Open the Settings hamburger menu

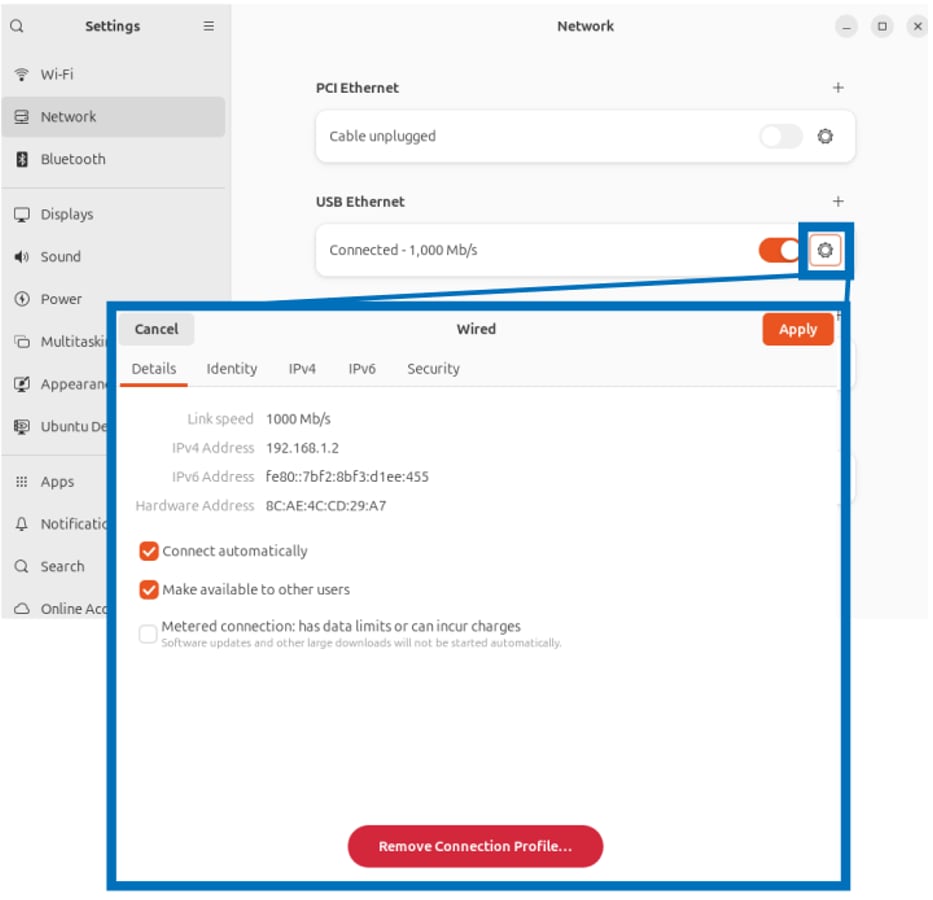pyautogui.click(x=208, y=27)
